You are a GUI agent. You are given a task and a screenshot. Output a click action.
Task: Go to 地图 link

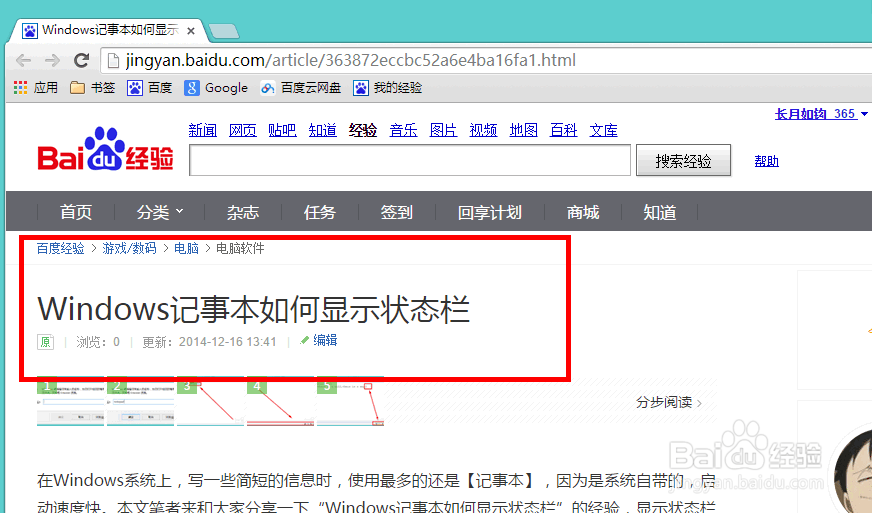[x=523, y=130]
